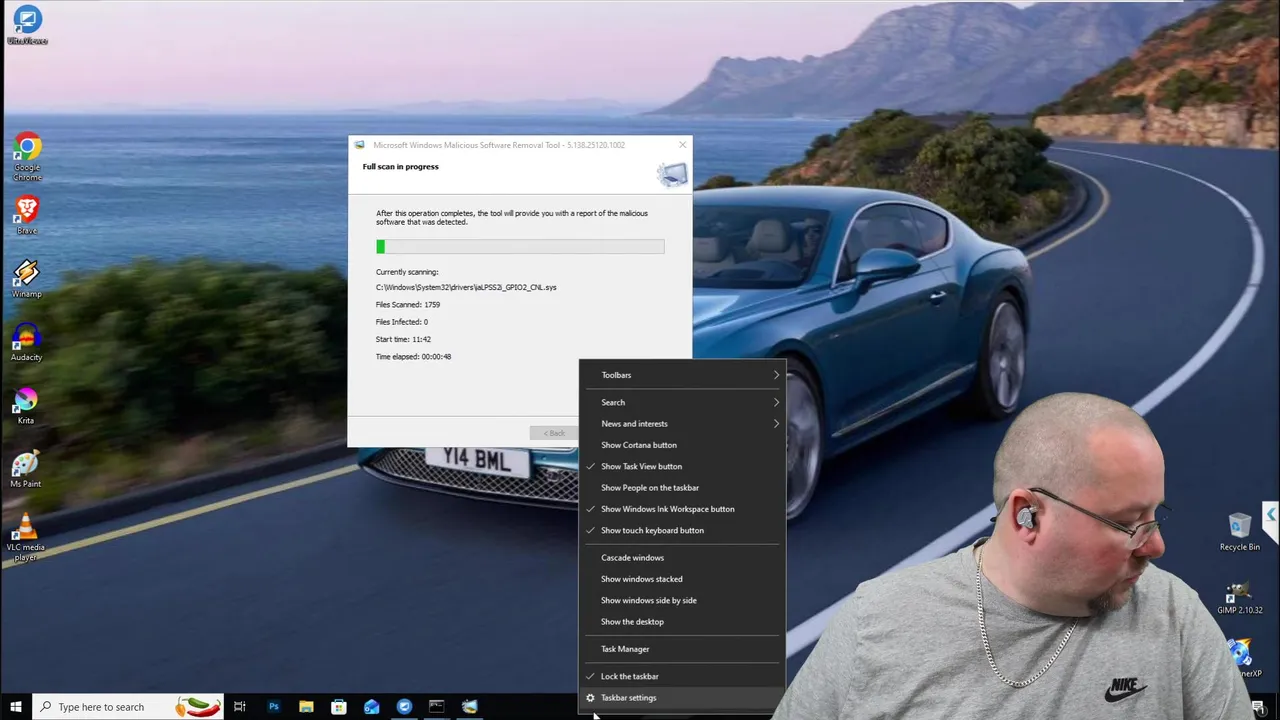The width and height of the screenshot is (1280, 720).
Task: Switch to the Command Prompt taskbar icon
Action: point(437,707)
